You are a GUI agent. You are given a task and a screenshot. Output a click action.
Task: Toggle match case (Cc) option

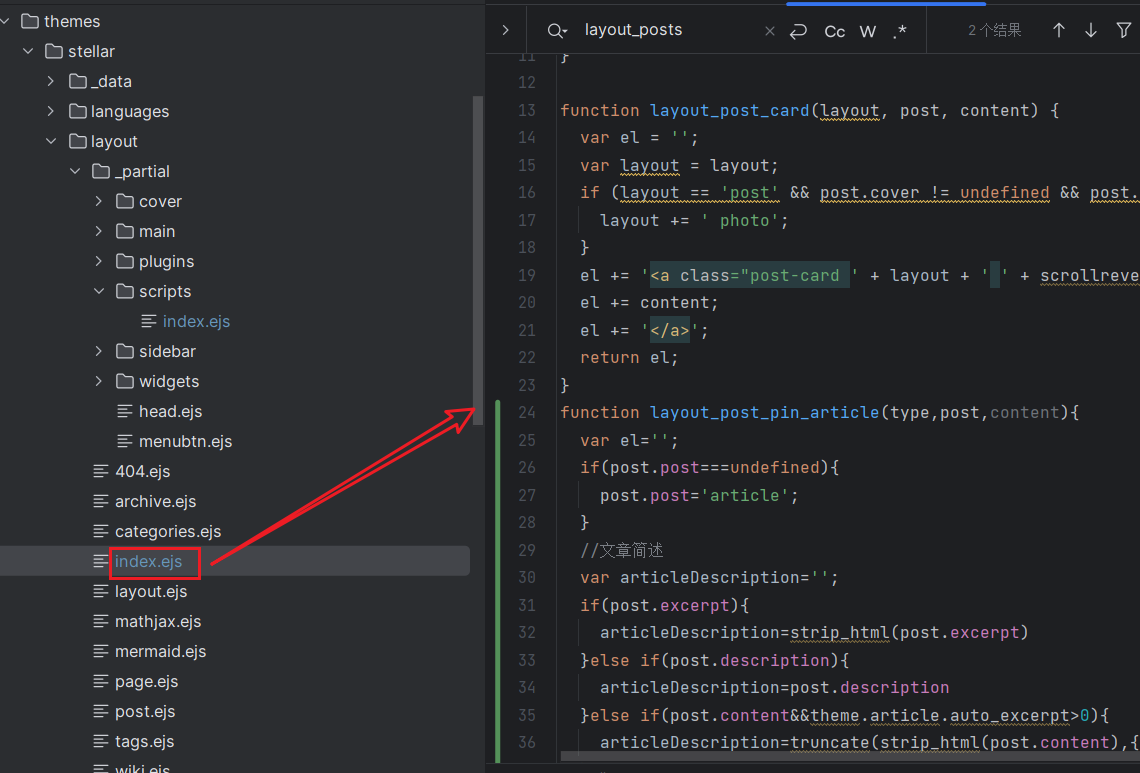pos(834,31)
